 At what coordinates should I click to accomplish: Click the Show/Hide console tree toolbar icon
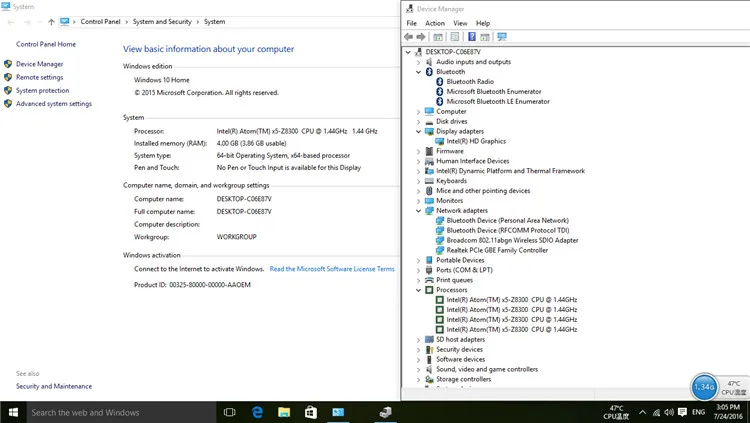438,37
